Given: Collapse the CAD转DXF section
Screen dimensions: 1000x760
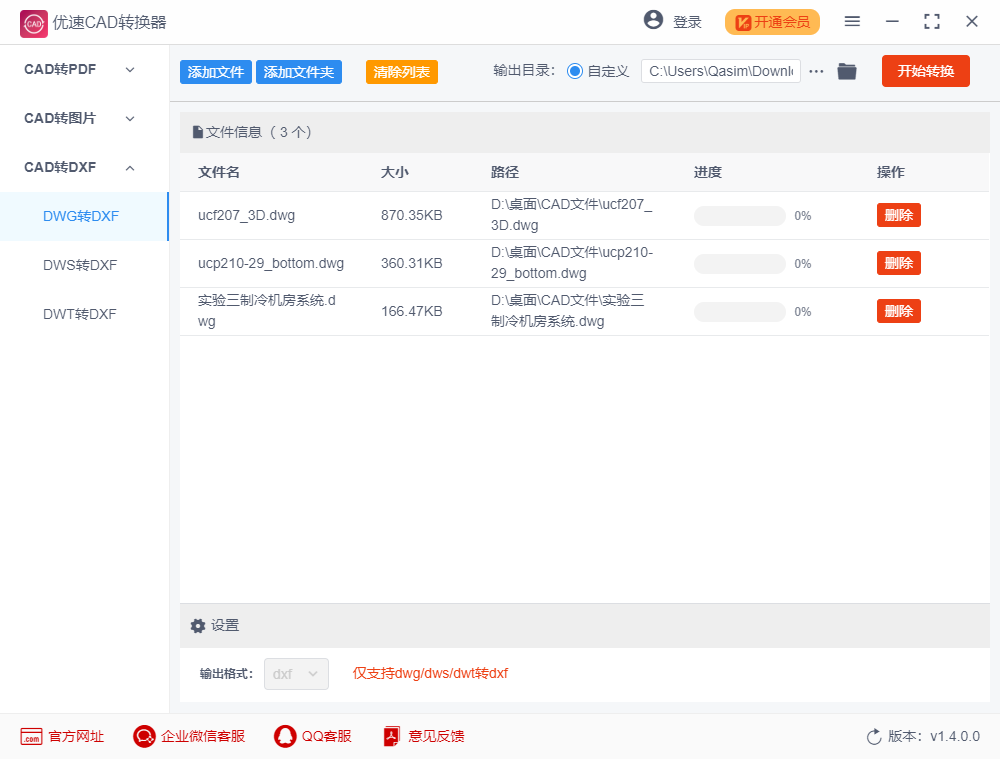Looking at the screenshot, I should [129, 168].
